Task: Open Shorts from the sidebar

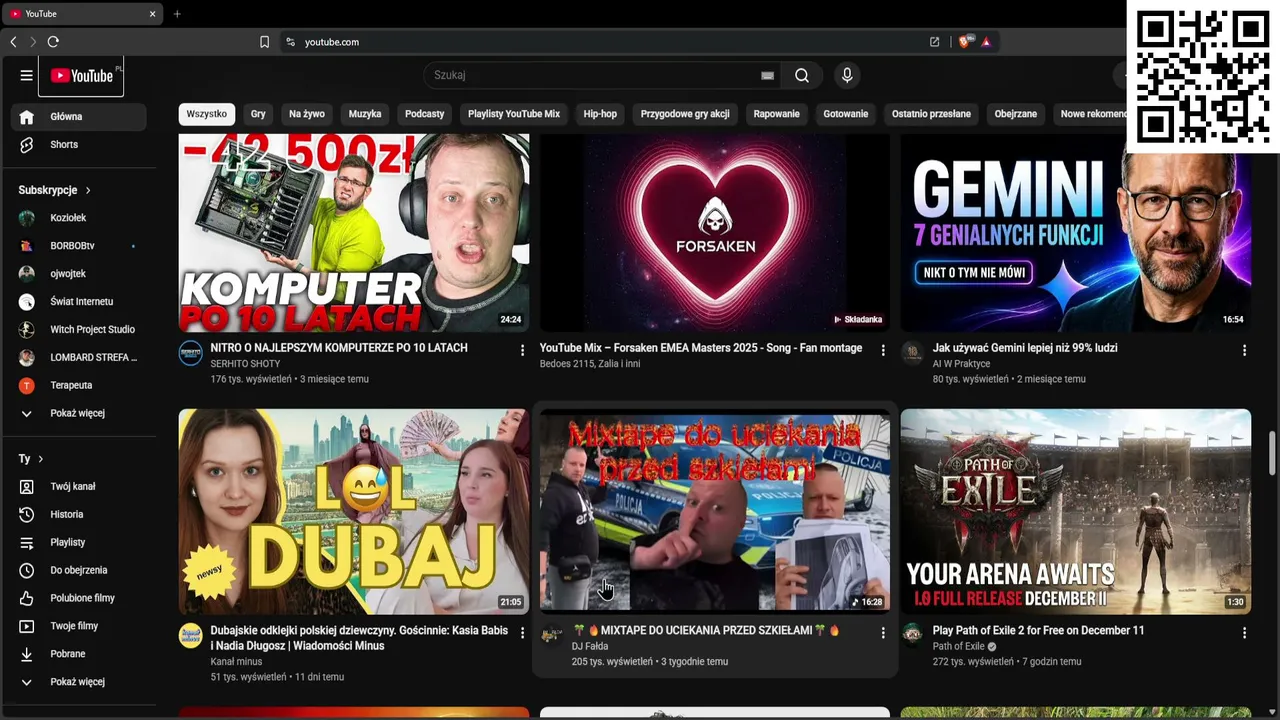Action: (x=79, y=144)
